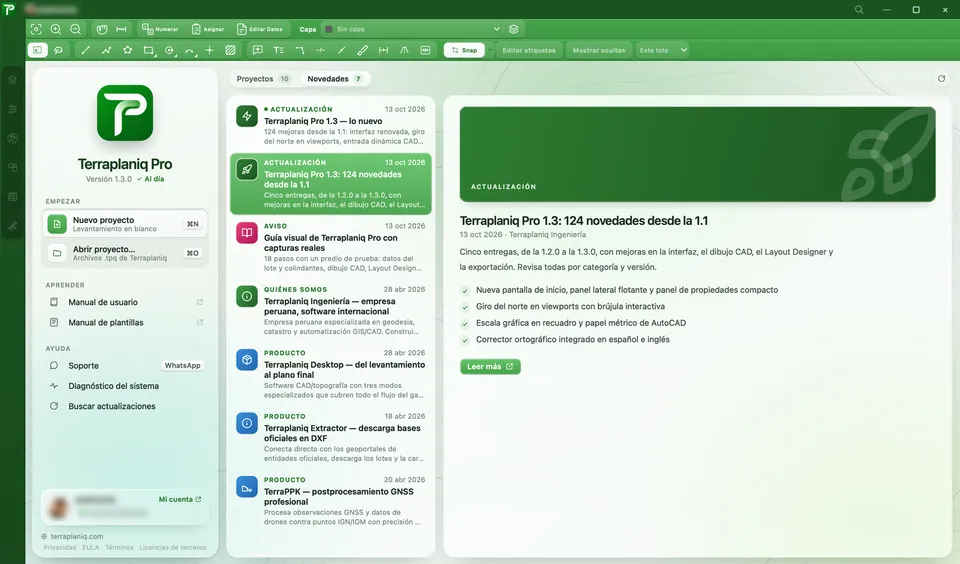This screenshot has height=564, width=960.
Task: Select the point plus tool
Action: click(209, 50)
